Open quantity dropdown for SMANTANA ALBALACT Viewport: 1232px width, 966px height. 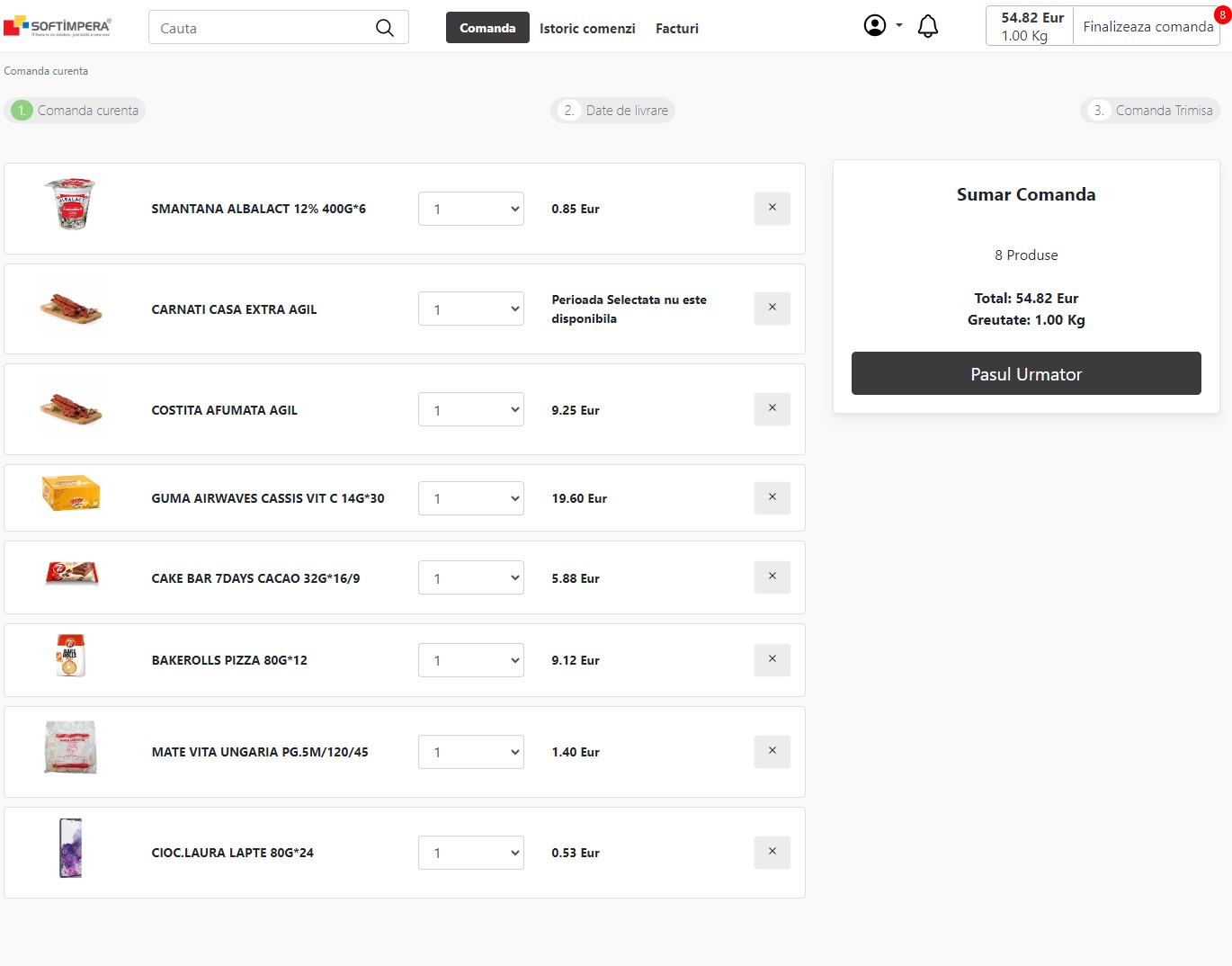(x=471, y=209)
